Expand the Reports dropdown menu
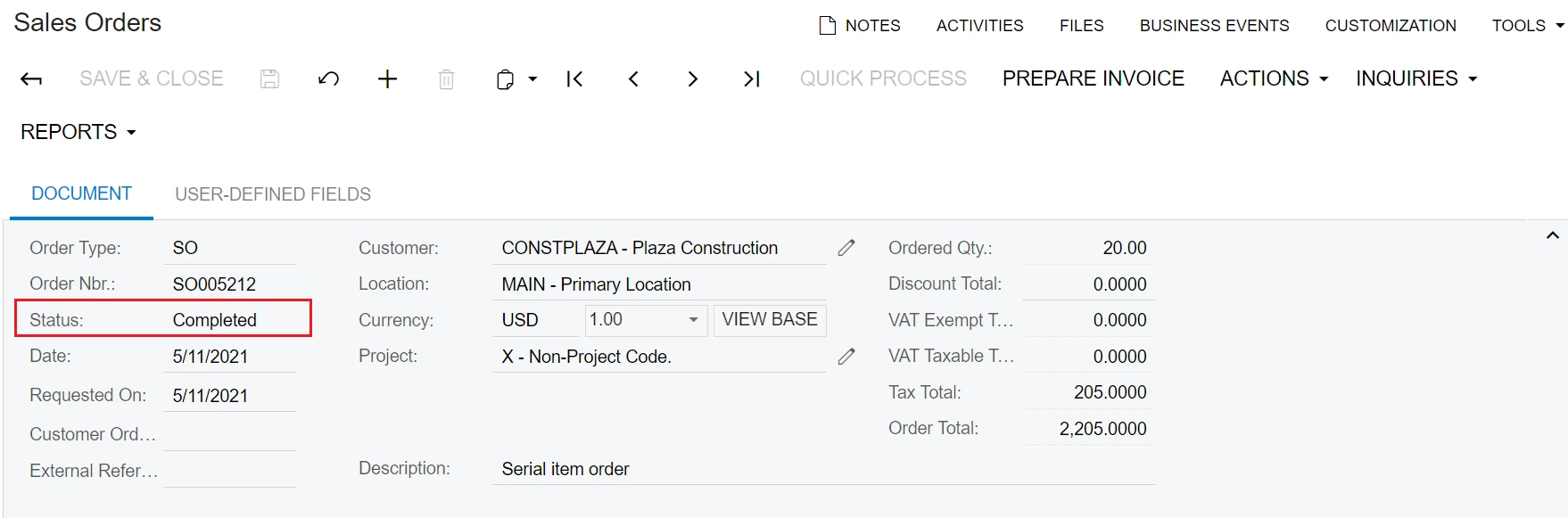This screenshot has height=518, width=1568. click(x=78, y=132)
